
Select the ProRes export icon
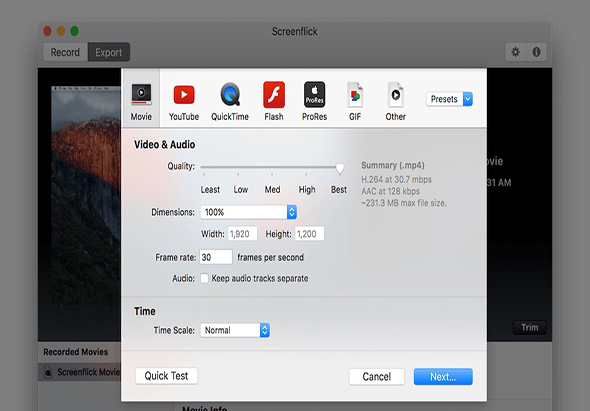coord(314,94)
